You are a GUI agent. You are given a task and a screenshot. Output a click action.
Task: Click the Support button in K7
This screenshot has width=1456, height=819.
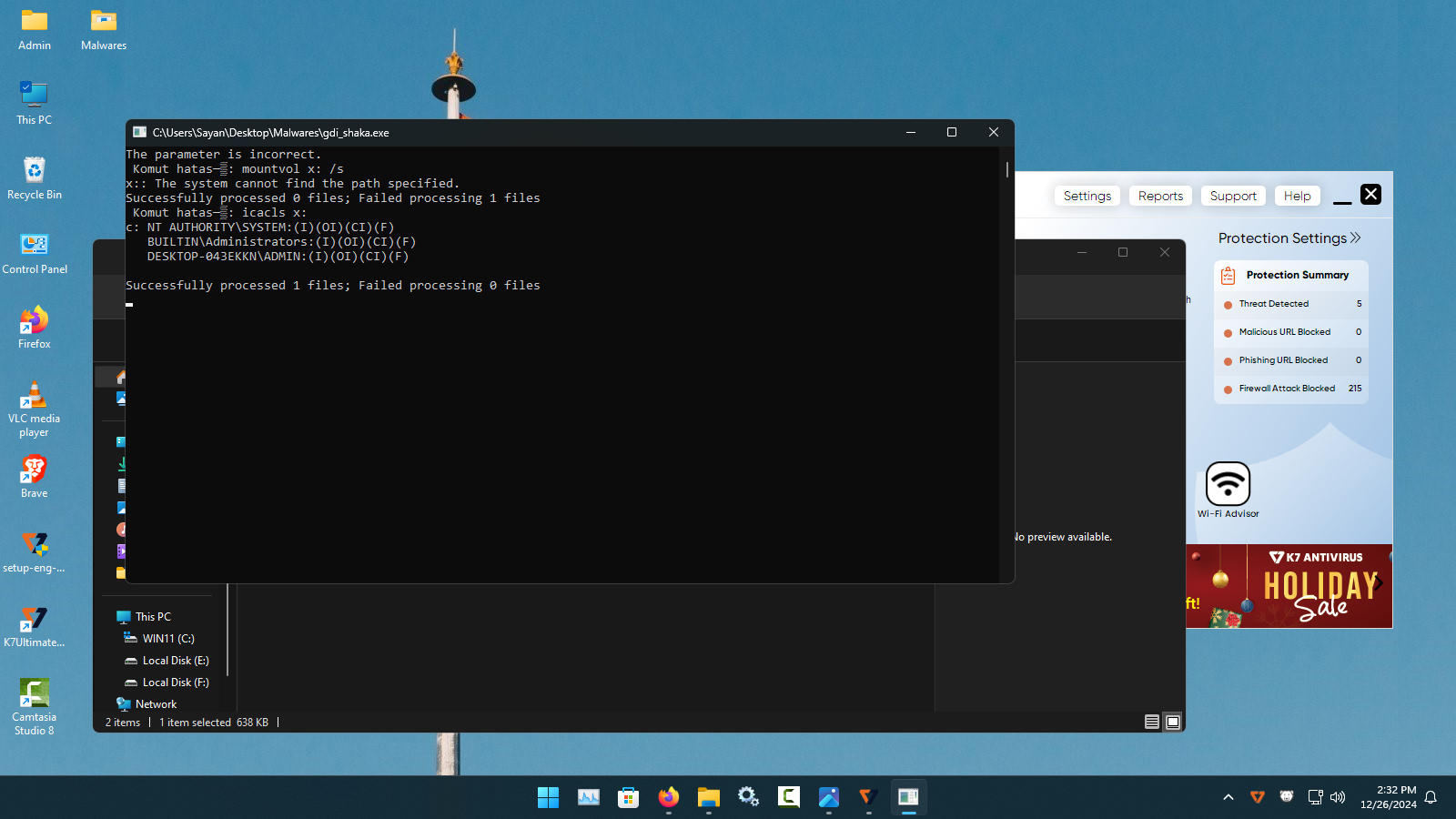pos(1232,196)
